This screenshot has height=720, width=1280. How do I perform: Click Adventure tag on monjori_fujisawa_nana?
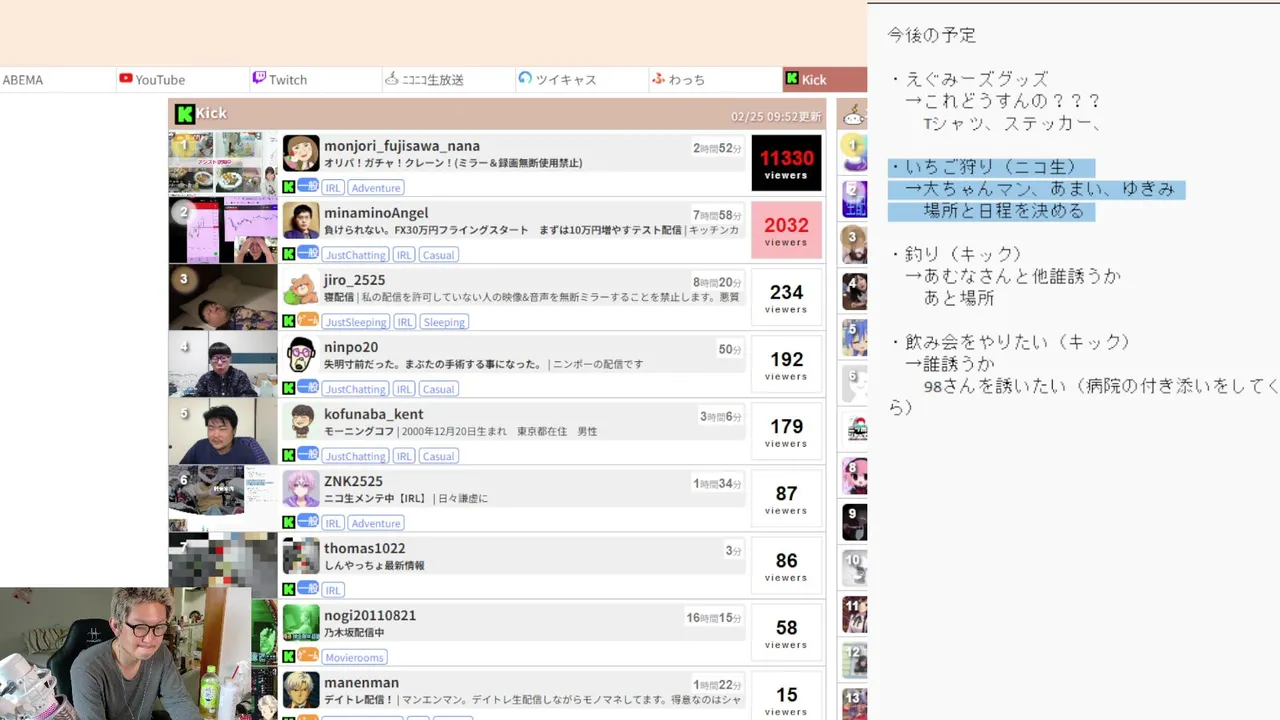click(376, 188)
